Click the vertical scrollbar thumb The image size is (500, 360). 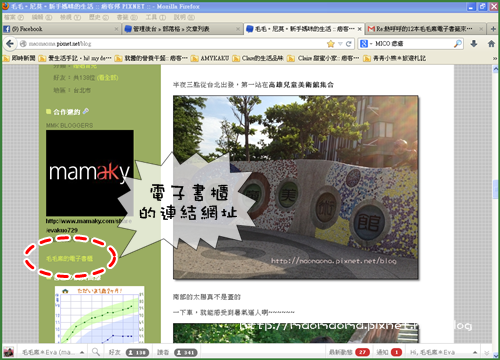click(495, 189)
